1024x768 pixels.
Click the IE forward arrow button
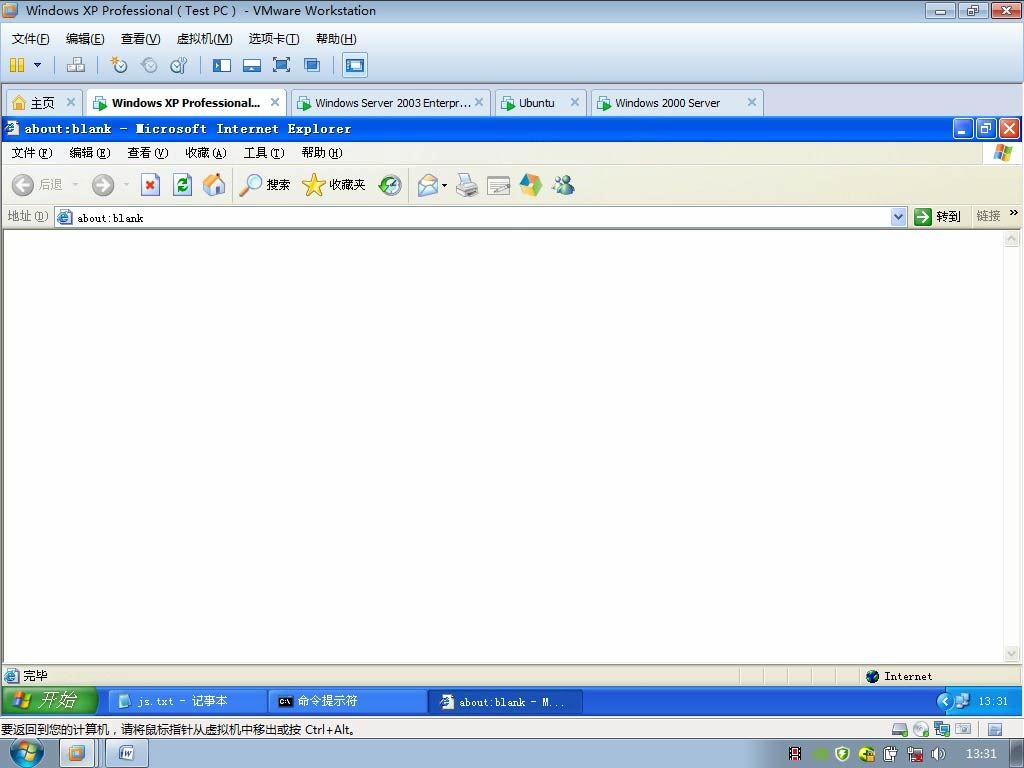pos(103,185)
